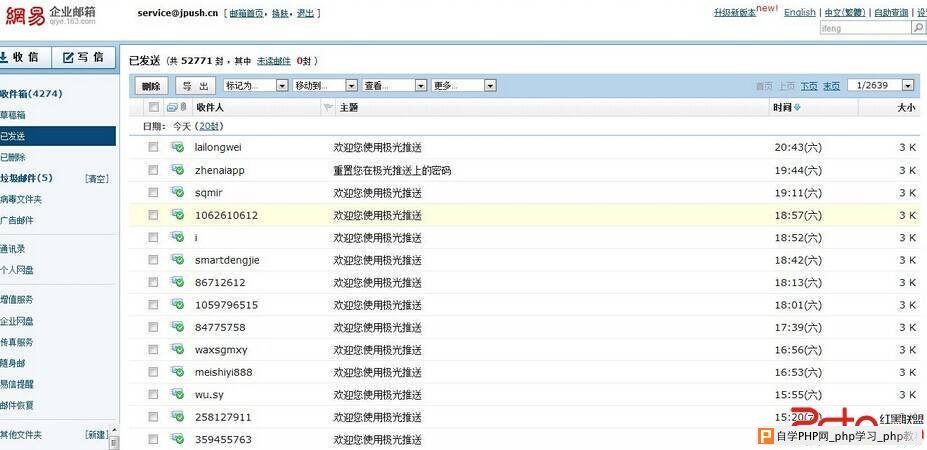Open the 更多 dropdown
This screenshot has height=450, width=927.
[464, 86]
